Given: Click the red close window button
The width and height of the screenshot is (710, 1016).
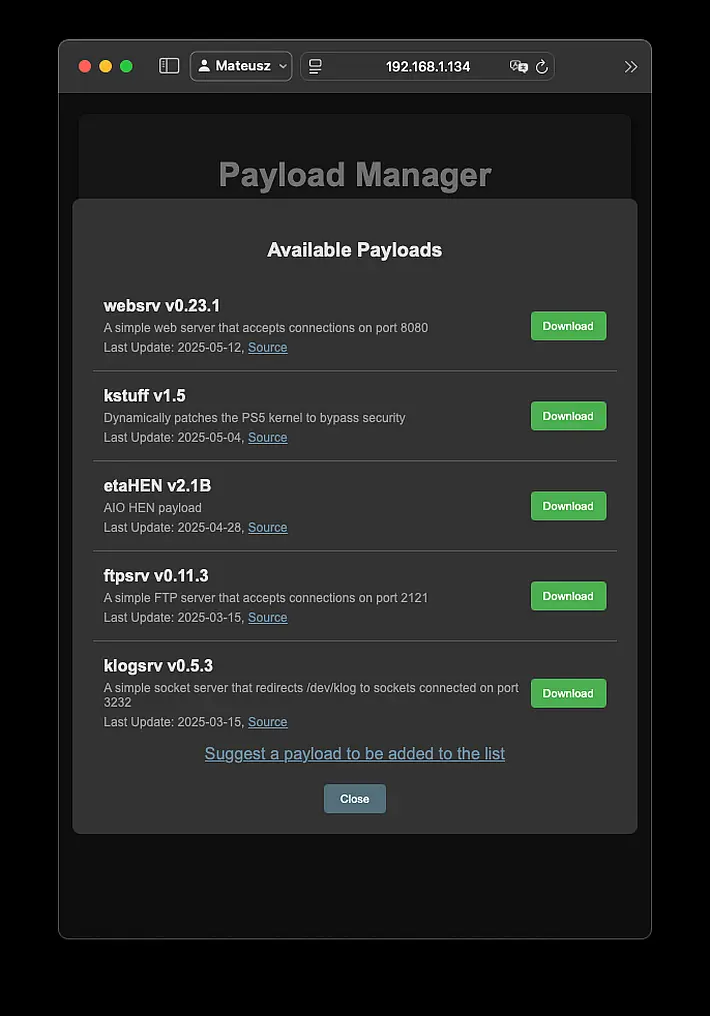Looking at the screenshot, I should coord(85,66).
